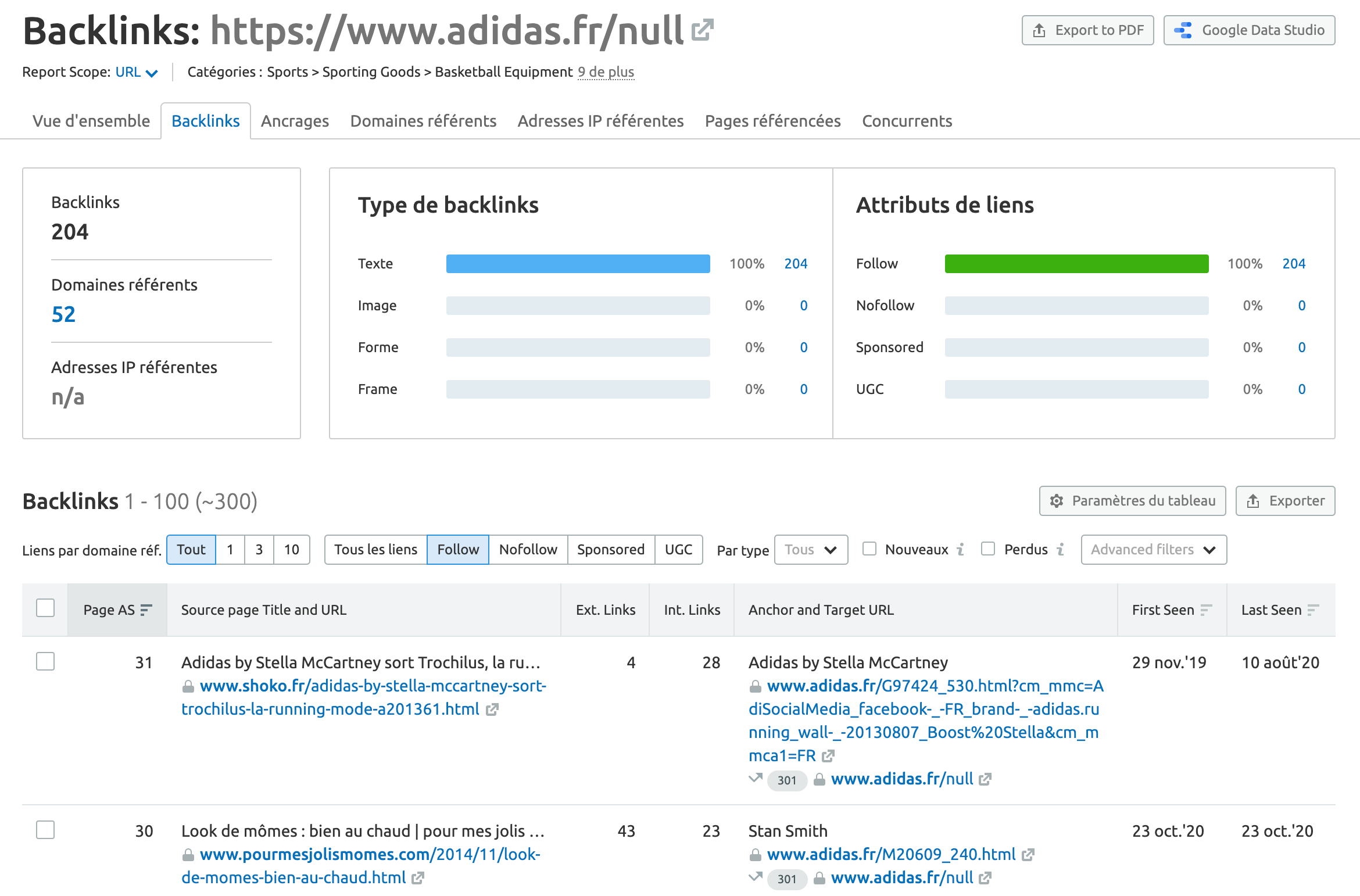Click the Follow filter button

pos(458,550)
